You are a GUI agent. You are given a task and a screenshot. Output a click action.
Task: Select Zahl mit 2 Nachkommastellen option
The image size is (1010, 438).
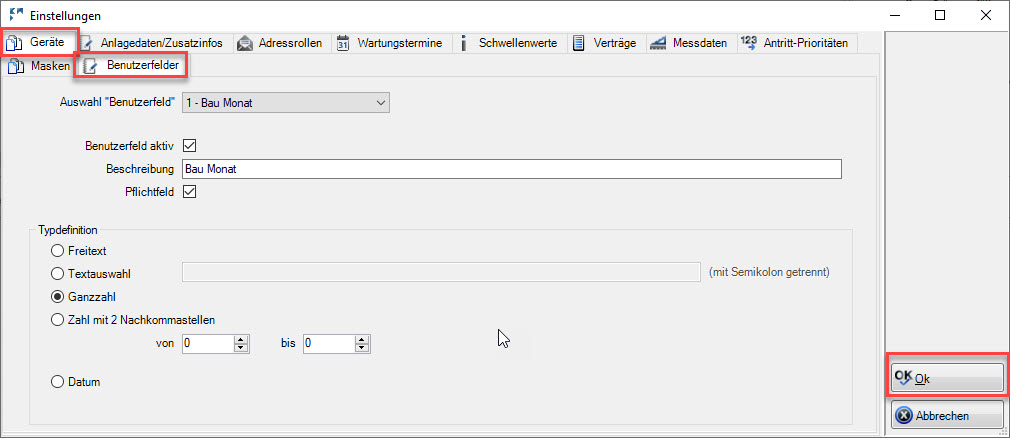tap(57, 319)
